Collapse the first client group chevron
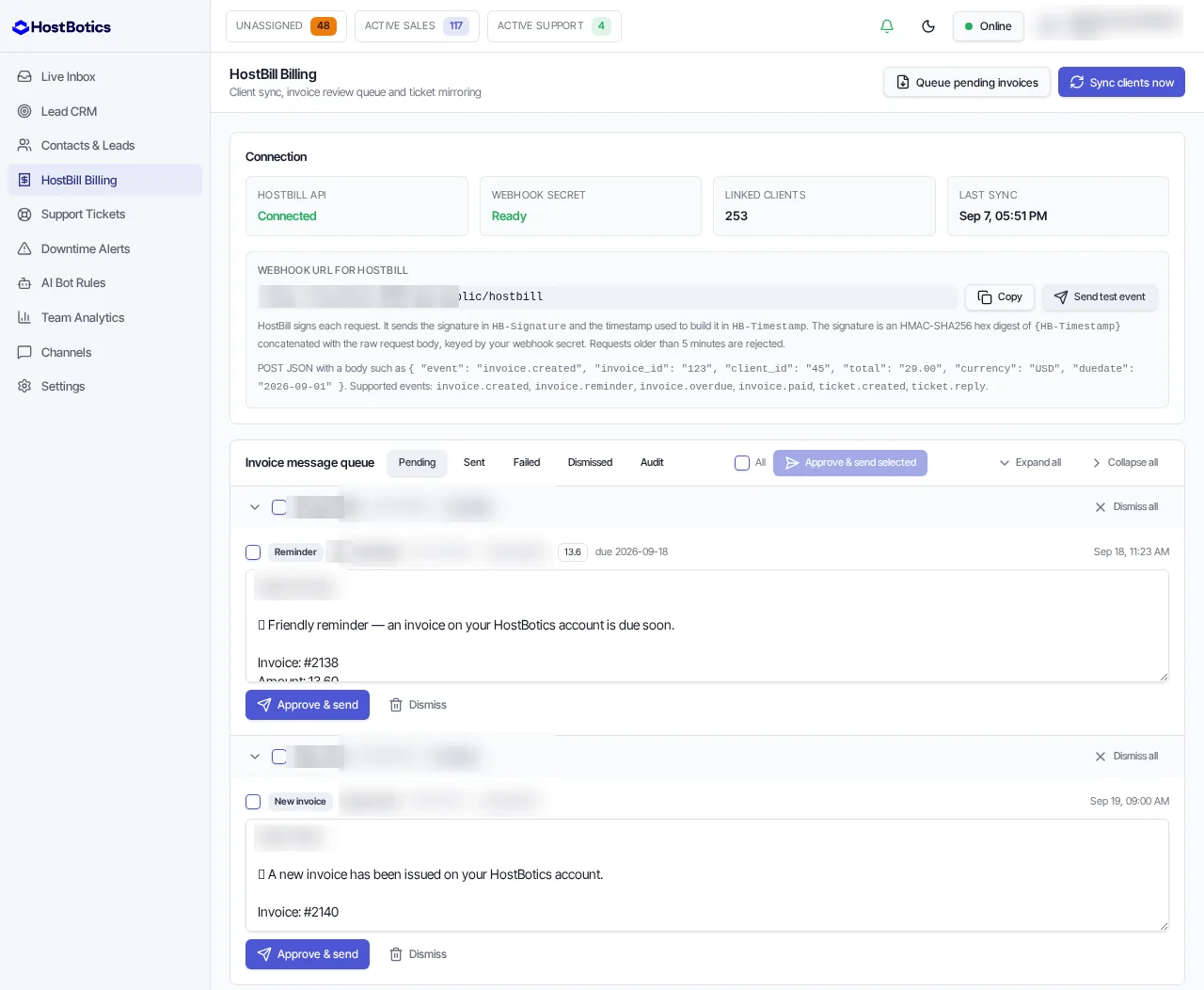Viewport: 1204px width, 990px height. click(254, 507)
